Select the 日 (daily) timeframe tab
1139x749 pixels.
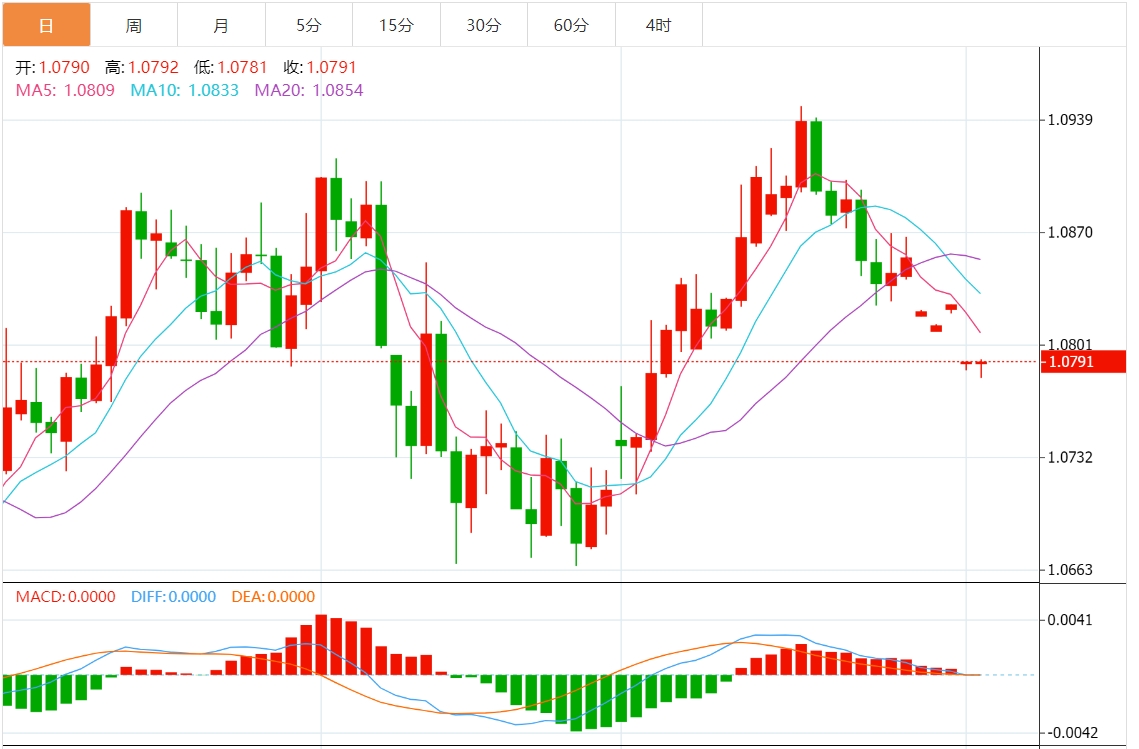click(46, 25)
